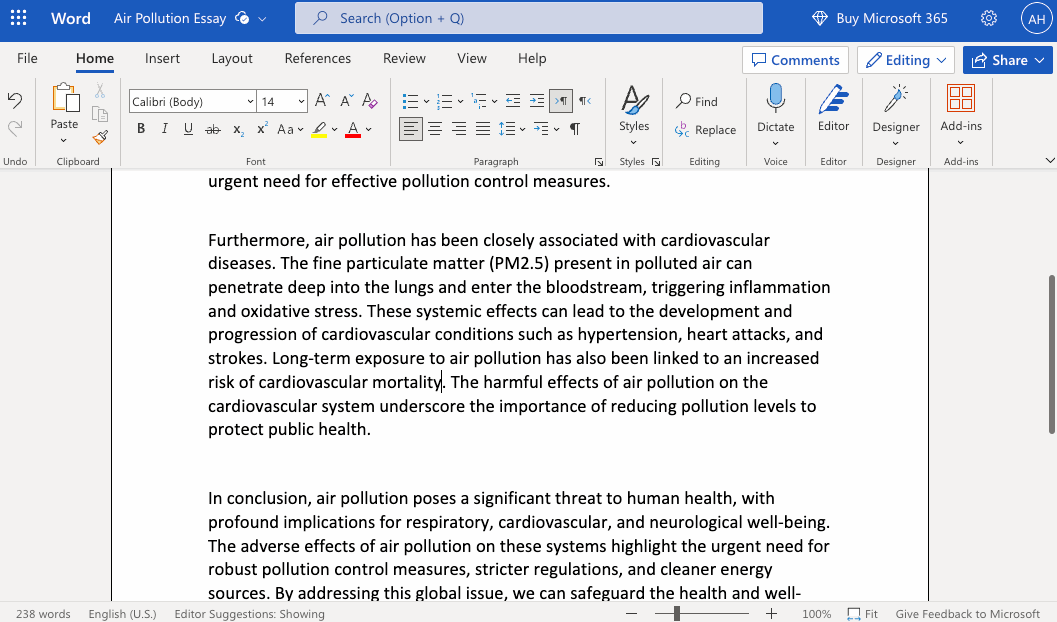Click the Fit zoom button

click(x=862, y=614)
